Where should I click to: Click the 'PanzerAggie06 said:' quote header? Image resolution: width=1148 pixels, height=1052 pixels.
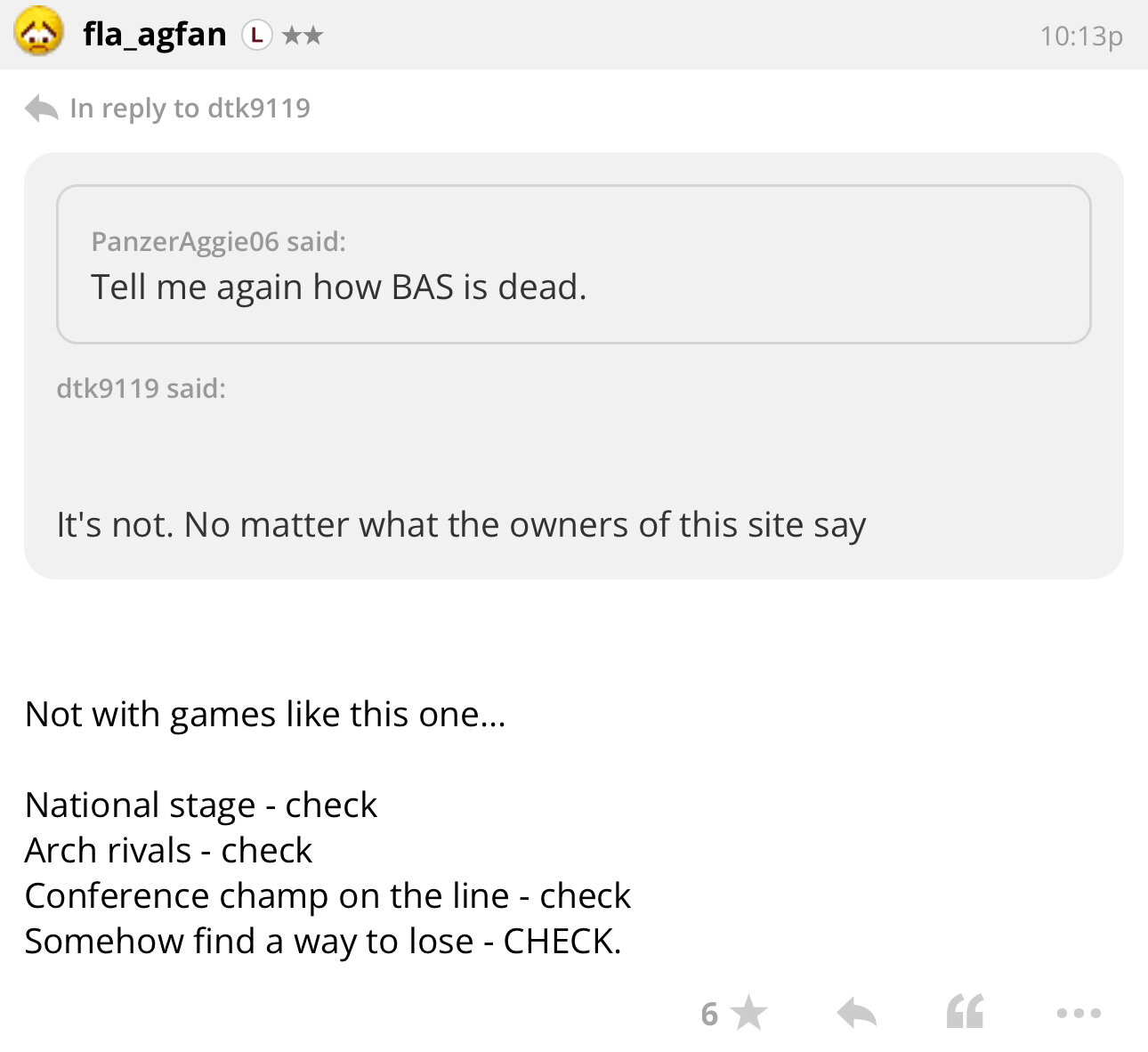[x=219, y=241]
